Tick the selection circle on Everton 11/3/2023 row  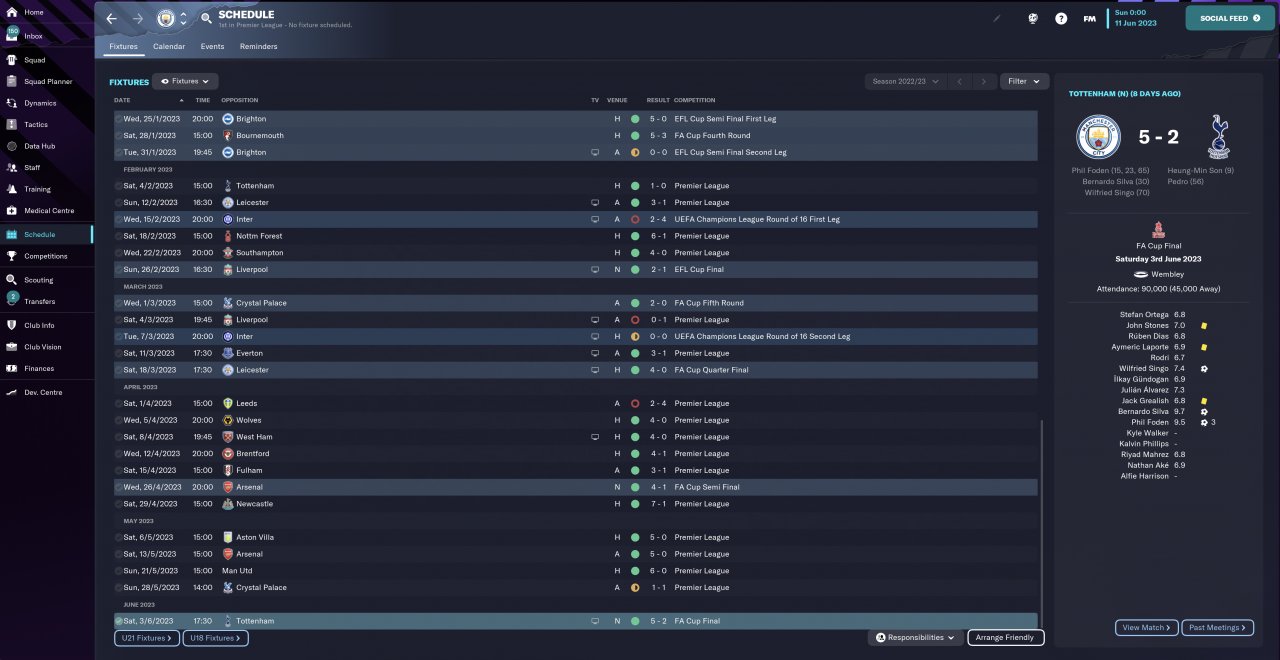[x=119, y=353]
